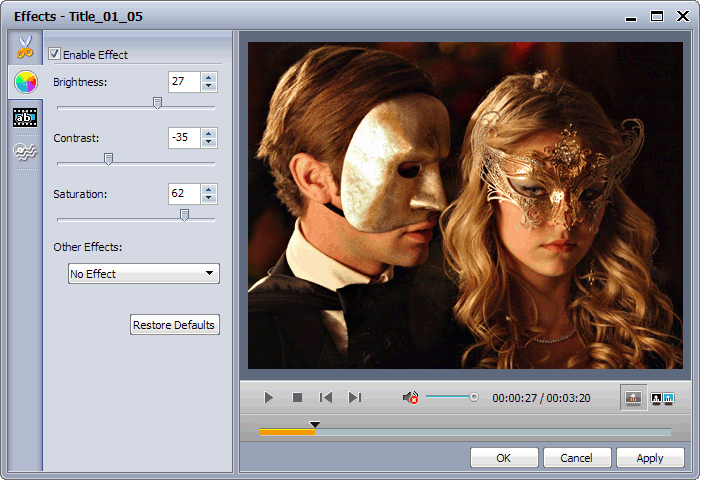Viewport: 701px width, 481px height.
Task: Click the Brightness slider handle
Action: (x=157, y=103)
